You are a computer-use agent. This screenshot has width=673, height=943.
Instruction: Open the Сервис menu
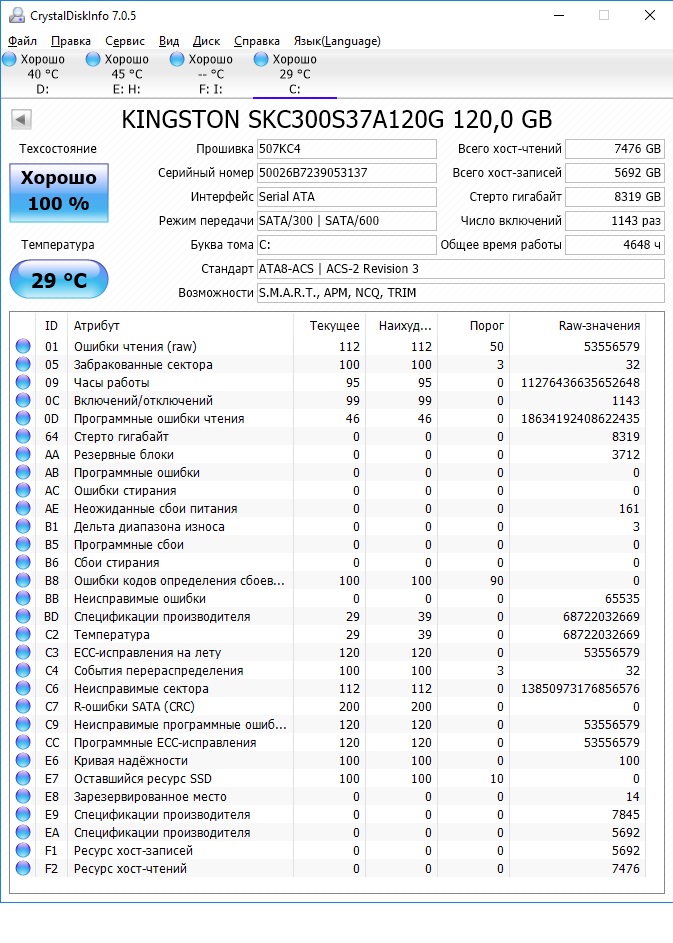(125, 41)
